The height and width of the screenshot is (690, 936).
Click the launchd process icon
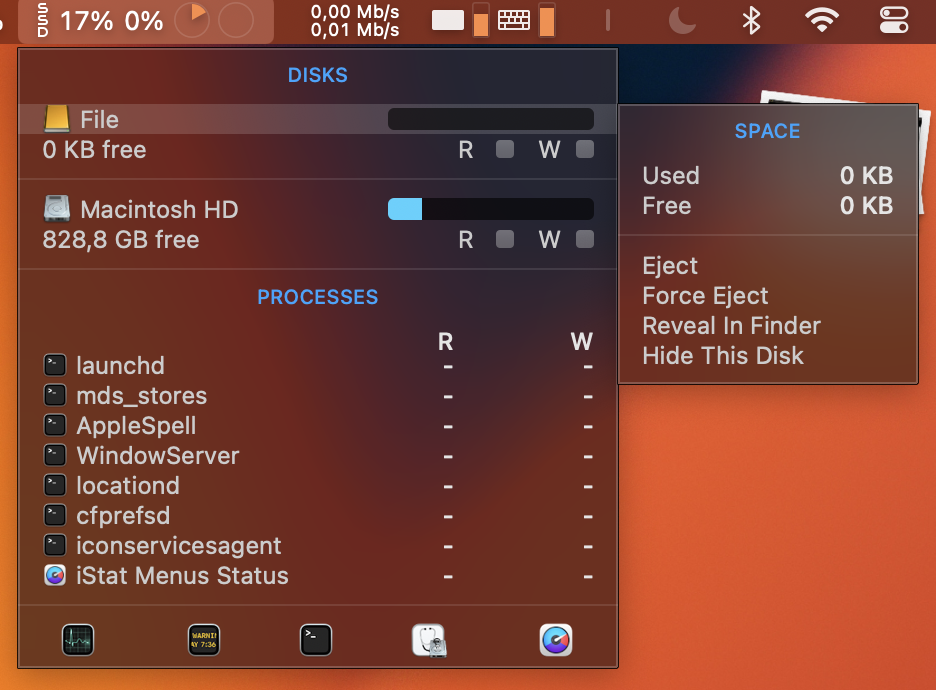tap(55, 365)
